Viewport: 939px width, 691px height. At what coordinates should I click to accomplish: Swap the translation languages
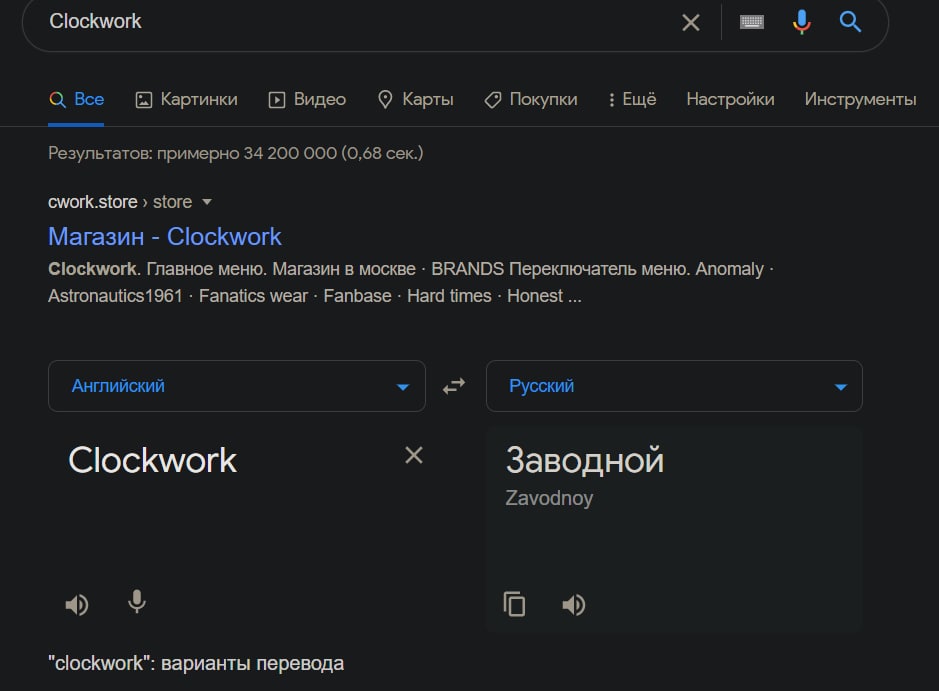tap(454, 386)
